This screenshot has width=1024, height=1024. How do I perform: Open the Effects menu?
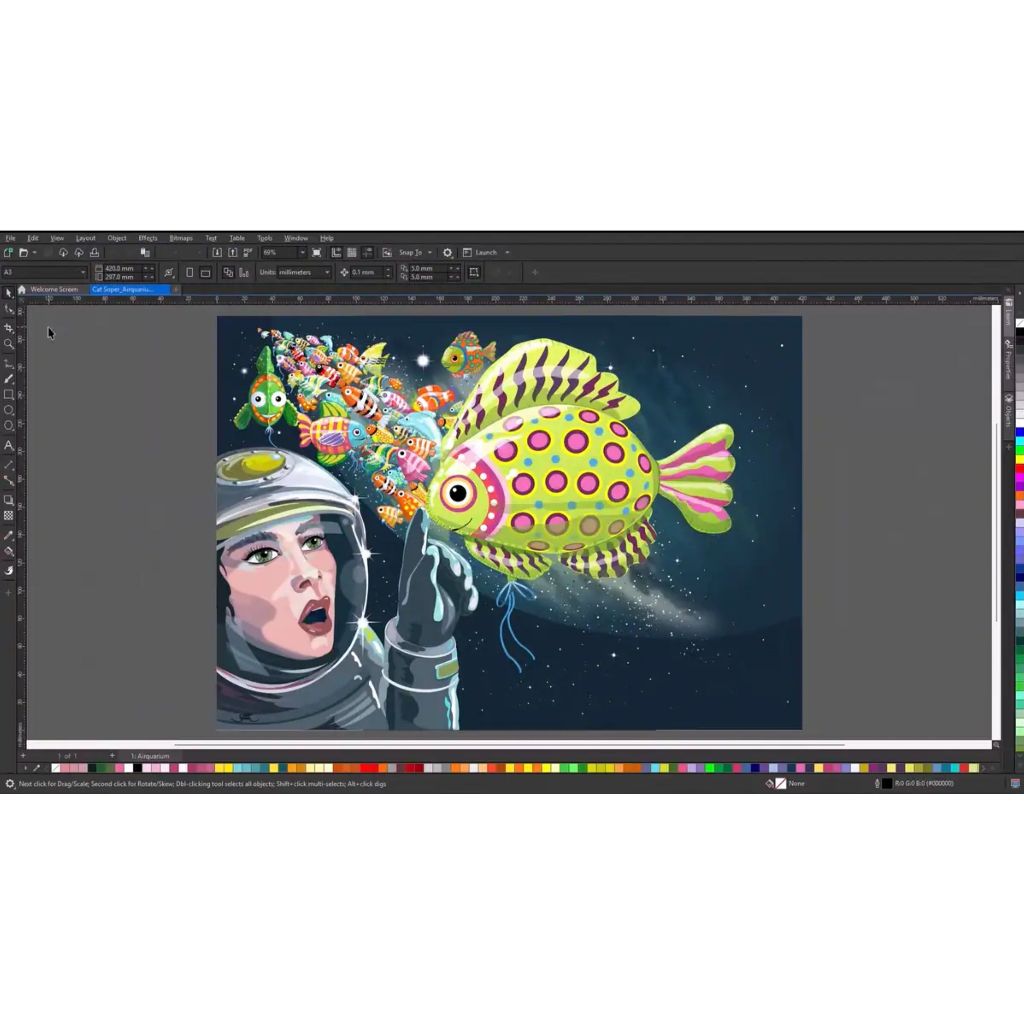[148, 238]
